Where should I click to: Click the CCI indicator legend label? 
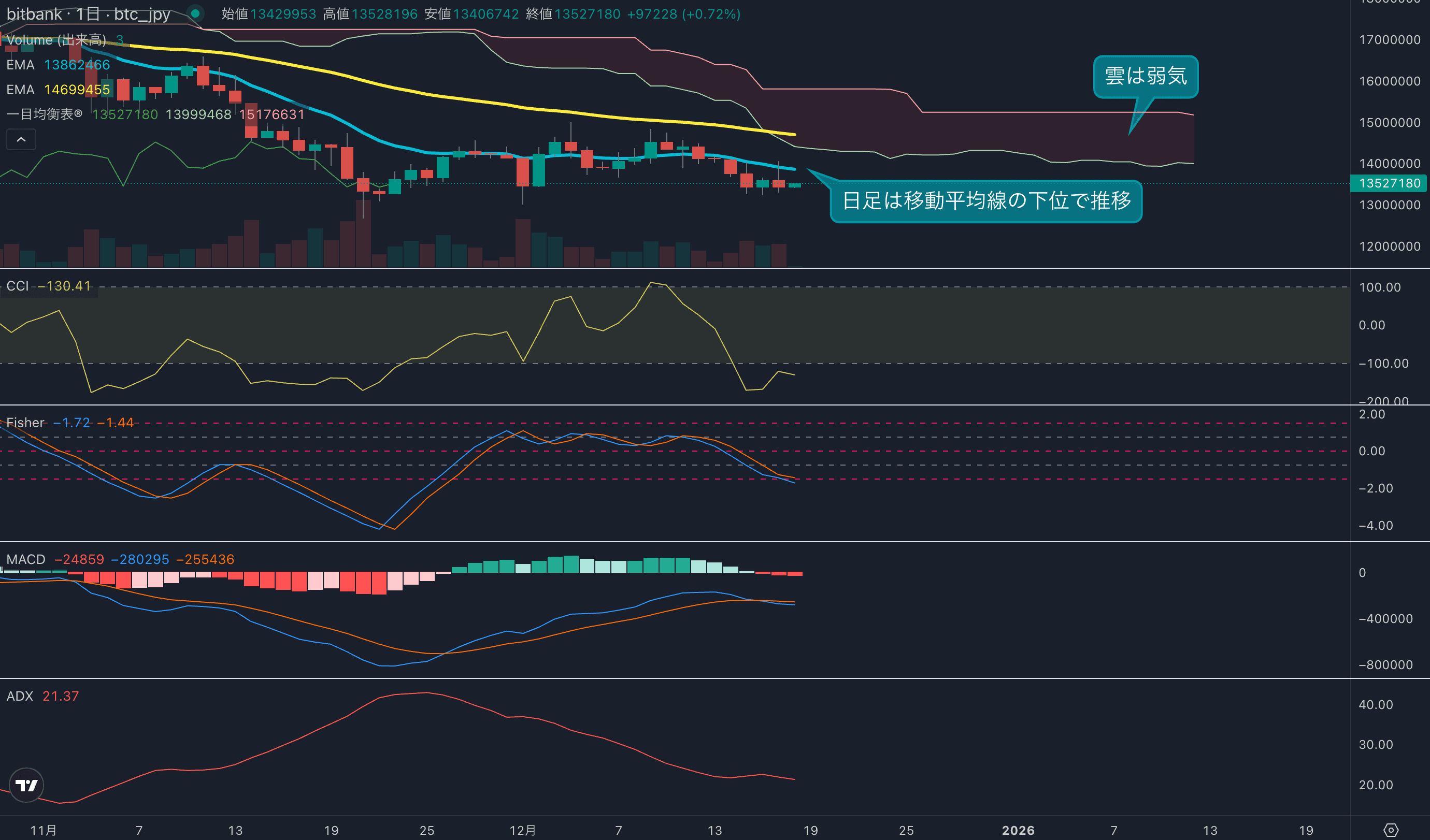click(18, 286)
